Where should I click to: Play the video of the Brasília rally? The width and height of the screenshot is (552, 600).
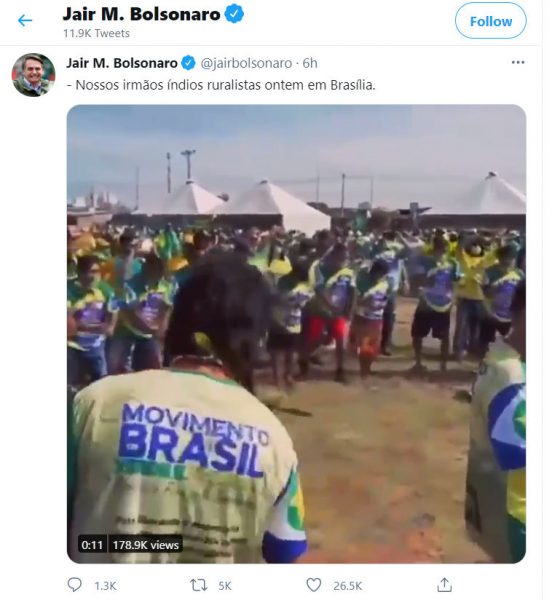pos(296,334)
